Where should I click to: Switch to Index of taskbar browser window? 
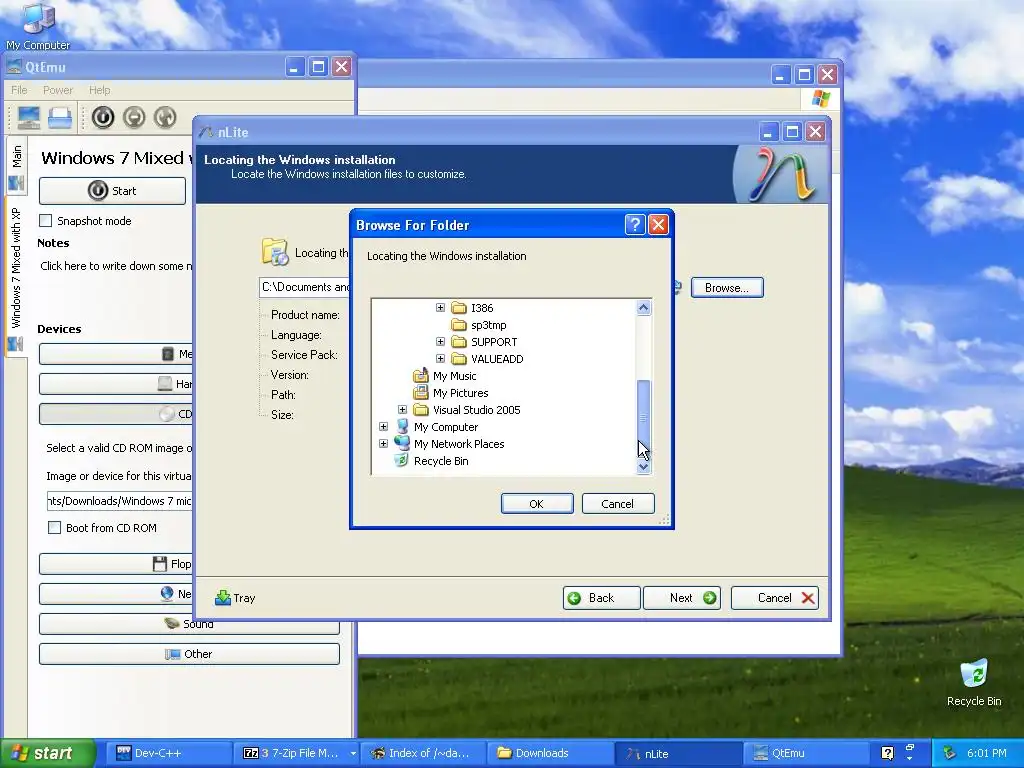tap(423, 753)
